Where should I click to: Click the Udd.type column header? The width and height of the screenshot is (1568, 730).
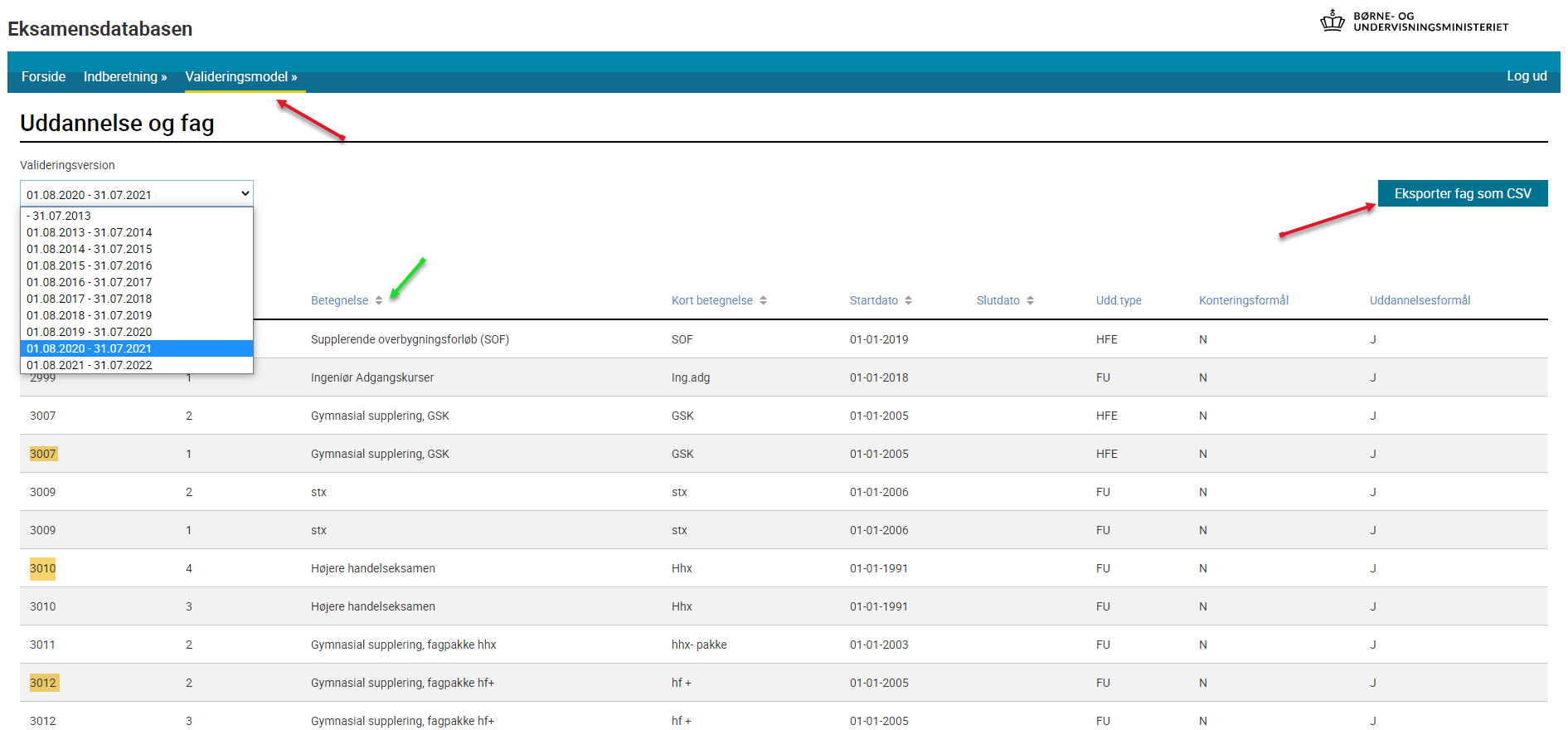1119,300
